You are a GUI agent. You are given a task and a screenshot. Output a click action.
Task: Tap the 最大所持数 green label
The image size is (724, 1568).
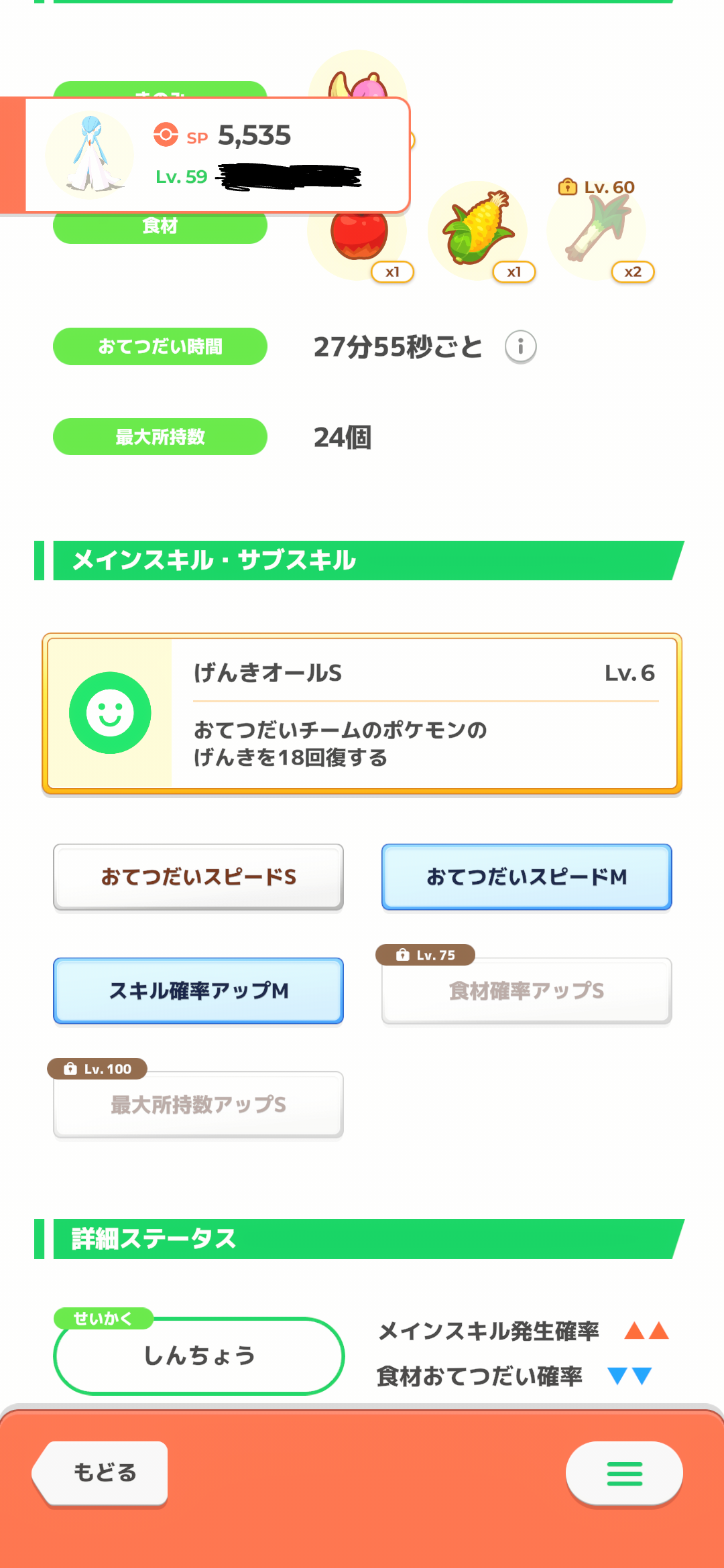(160, 437)
